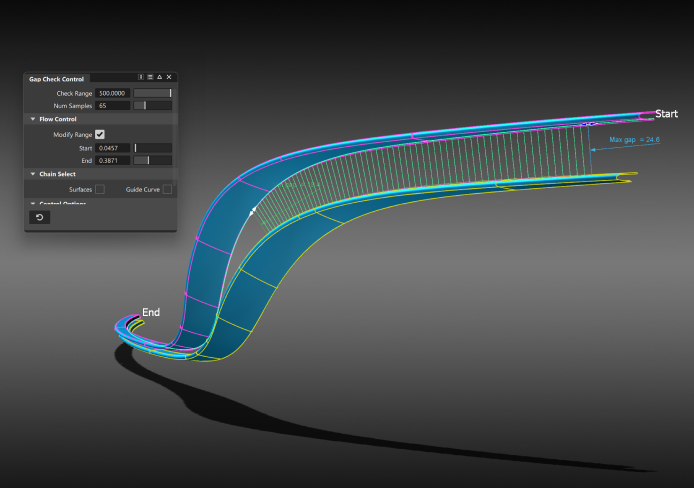Image resolution: width=694 pixels, height=488 pixels.
Task: Click the panel menu (three lines) icon
Action: (150, 77)
